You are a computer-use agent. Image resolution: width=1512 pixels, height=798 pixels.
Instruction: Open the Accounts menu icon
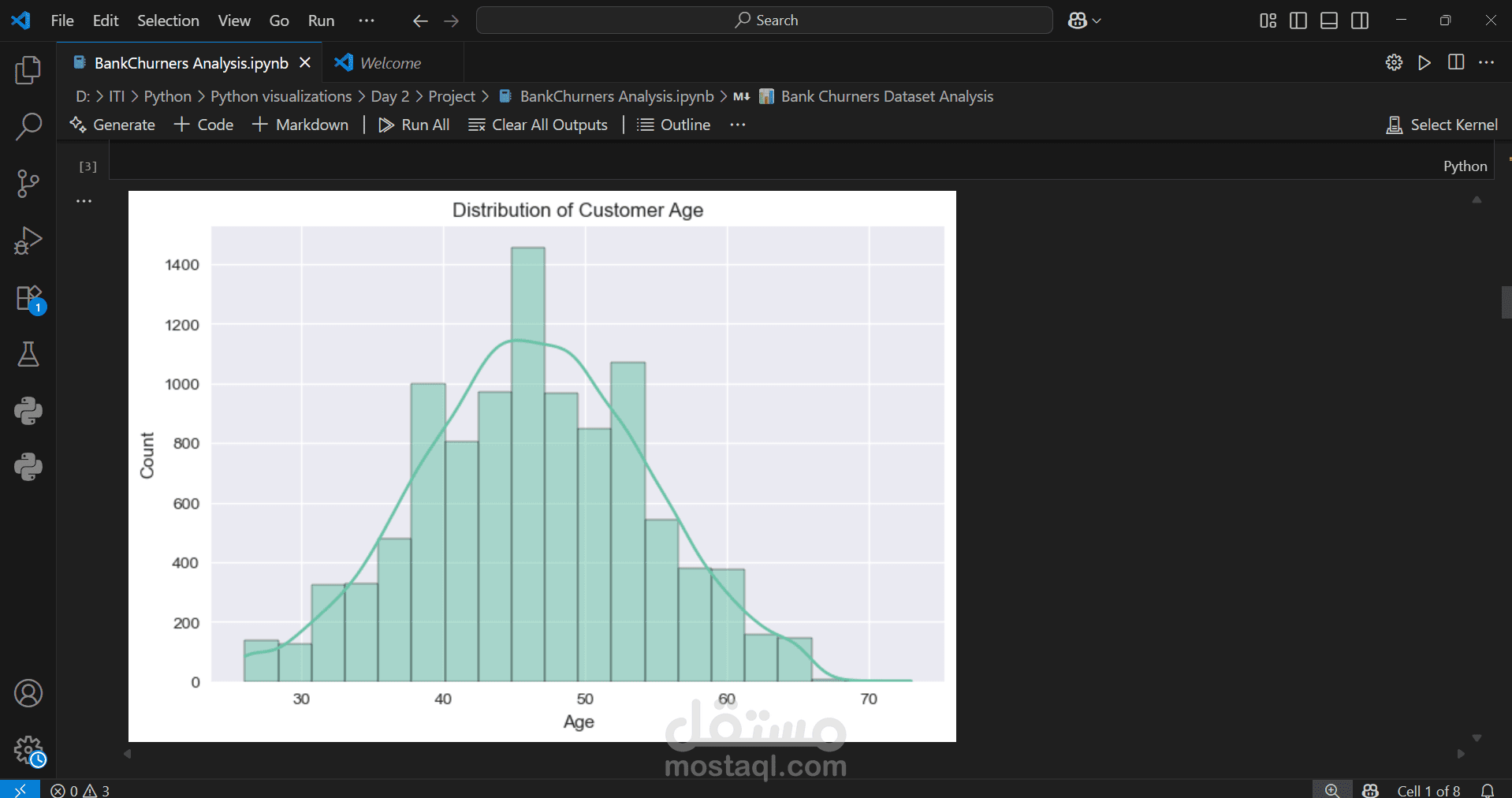(28, 693)
